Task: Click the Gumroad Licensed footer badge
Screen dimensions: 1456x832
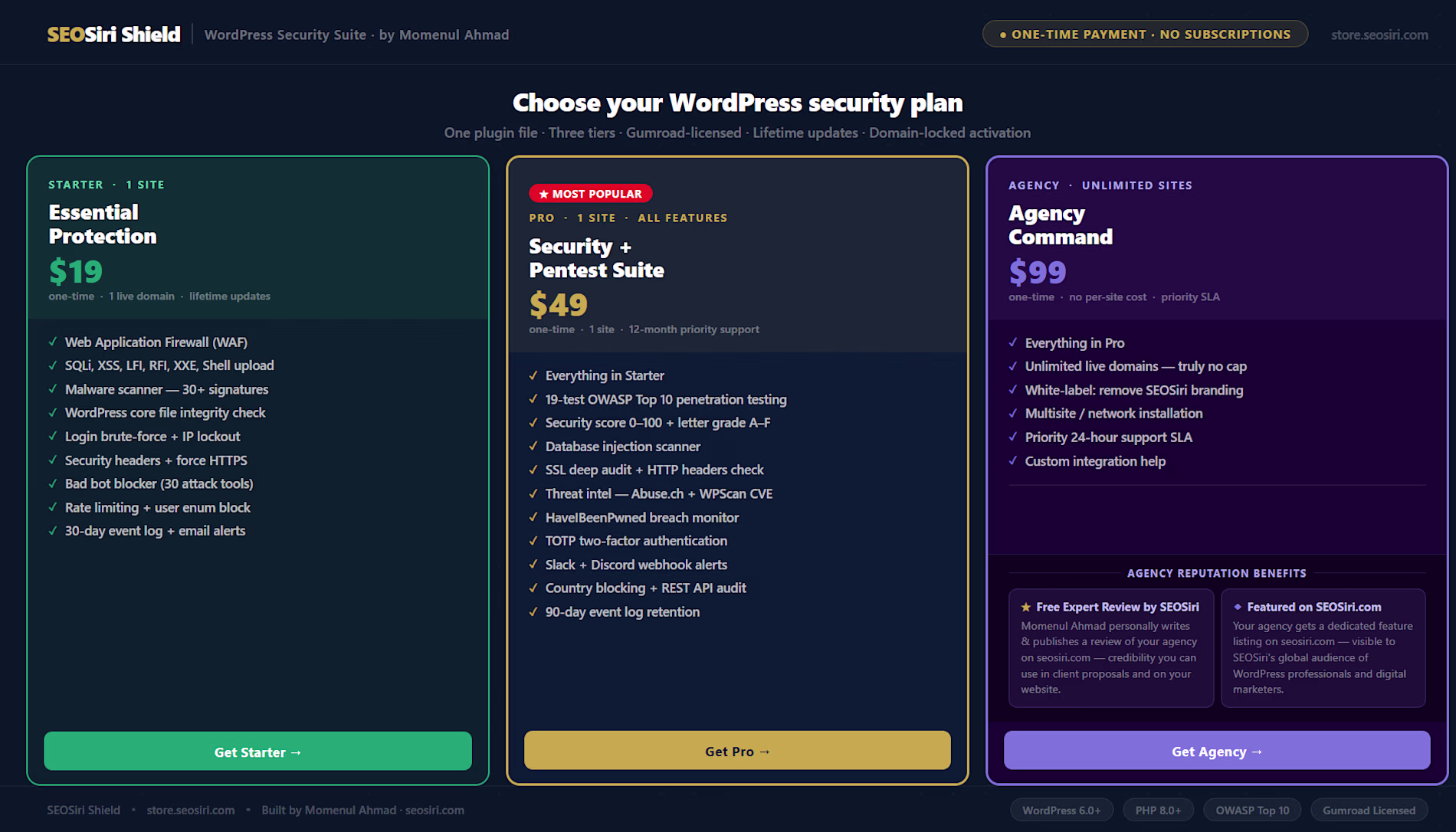Action: [x=1369, y=810]
